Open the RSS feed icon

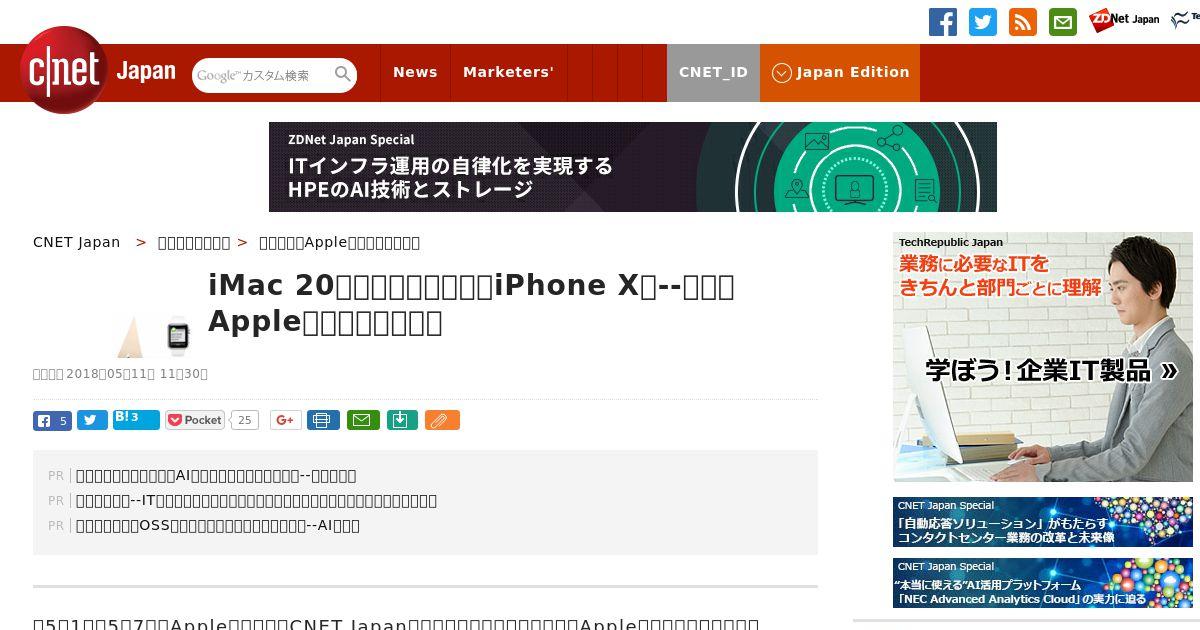1023,22
